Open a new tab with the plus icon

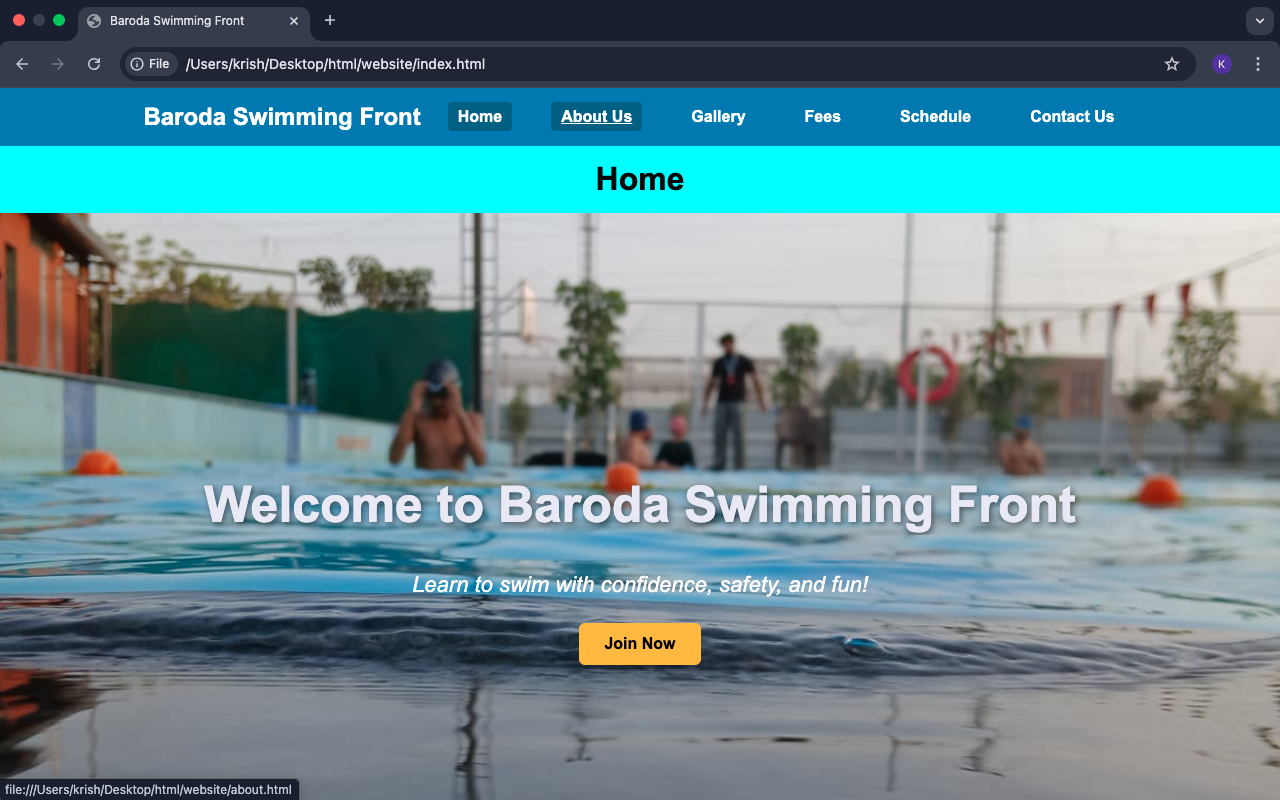click(x=330, y=20)
